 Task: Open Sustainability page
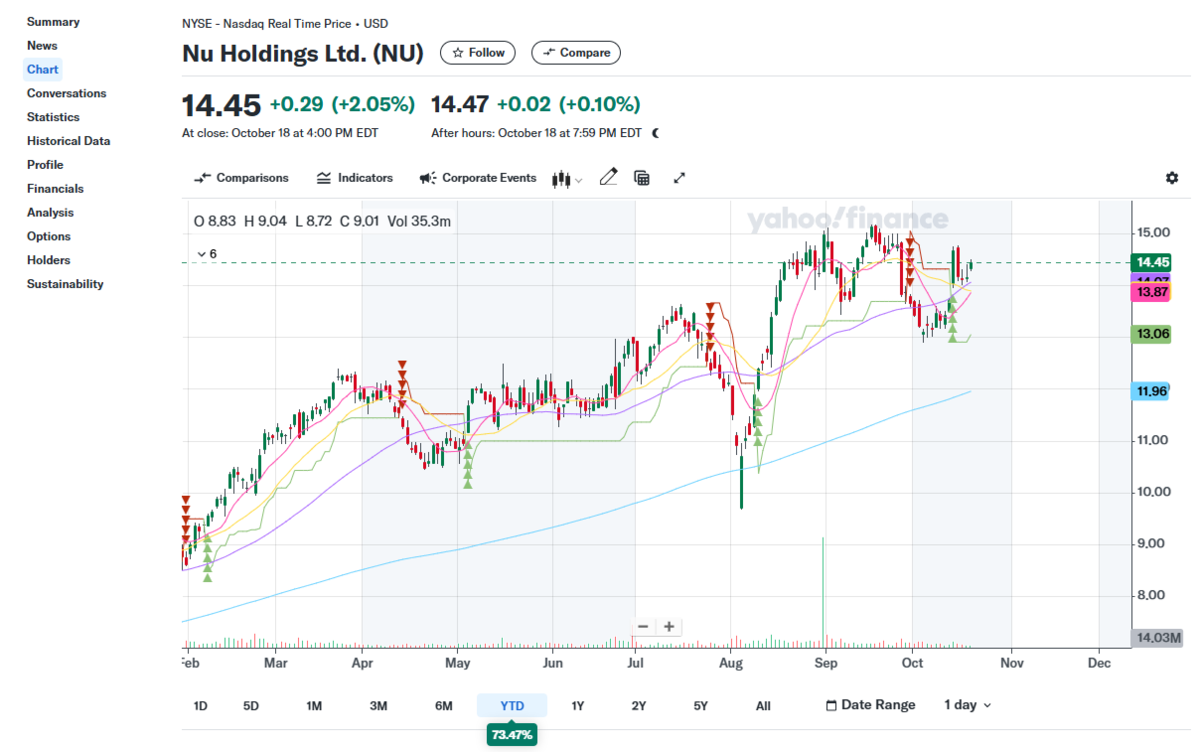pyautogui.click(x=65, y=284)
